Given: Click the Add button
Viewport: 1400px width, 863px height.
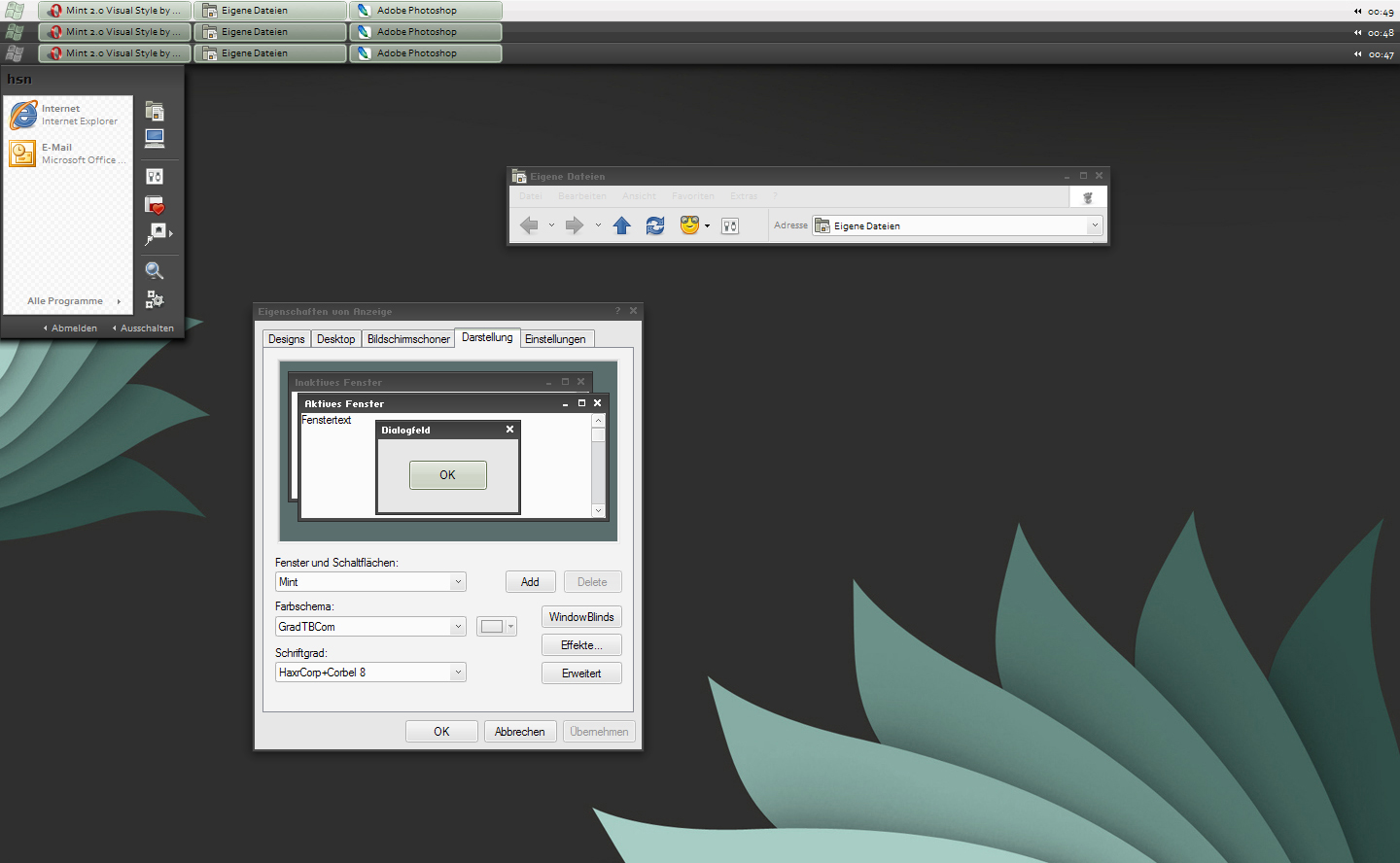Looking at the screenshot, I should (x=530, y=582).
